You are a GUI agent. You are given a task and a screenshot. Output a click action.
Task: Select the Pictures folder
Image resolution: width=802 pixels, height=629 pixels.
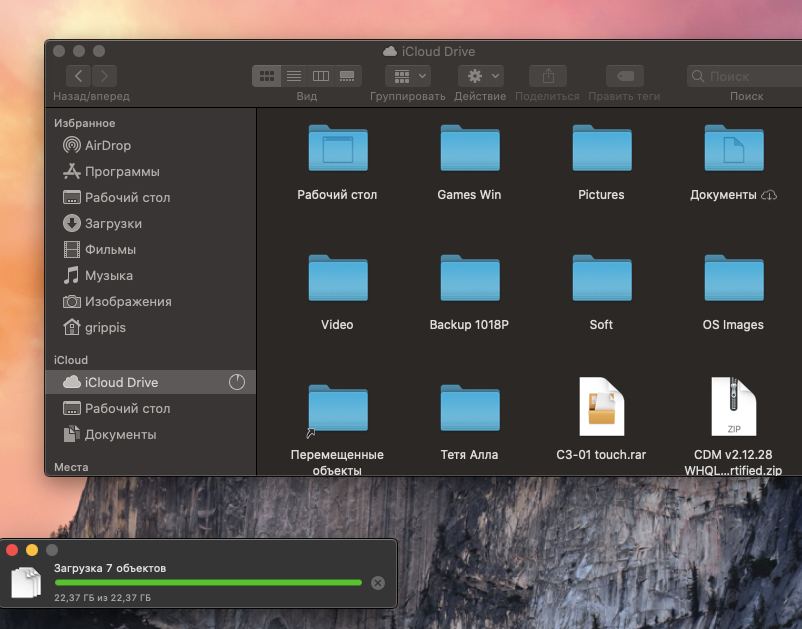[x=602, y=148]
